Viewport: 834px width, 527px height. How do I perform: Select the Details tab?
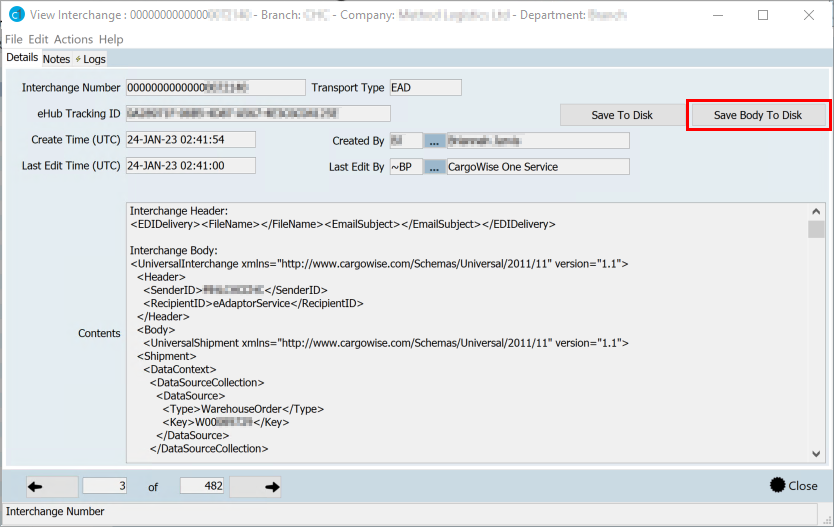point(21,58)
